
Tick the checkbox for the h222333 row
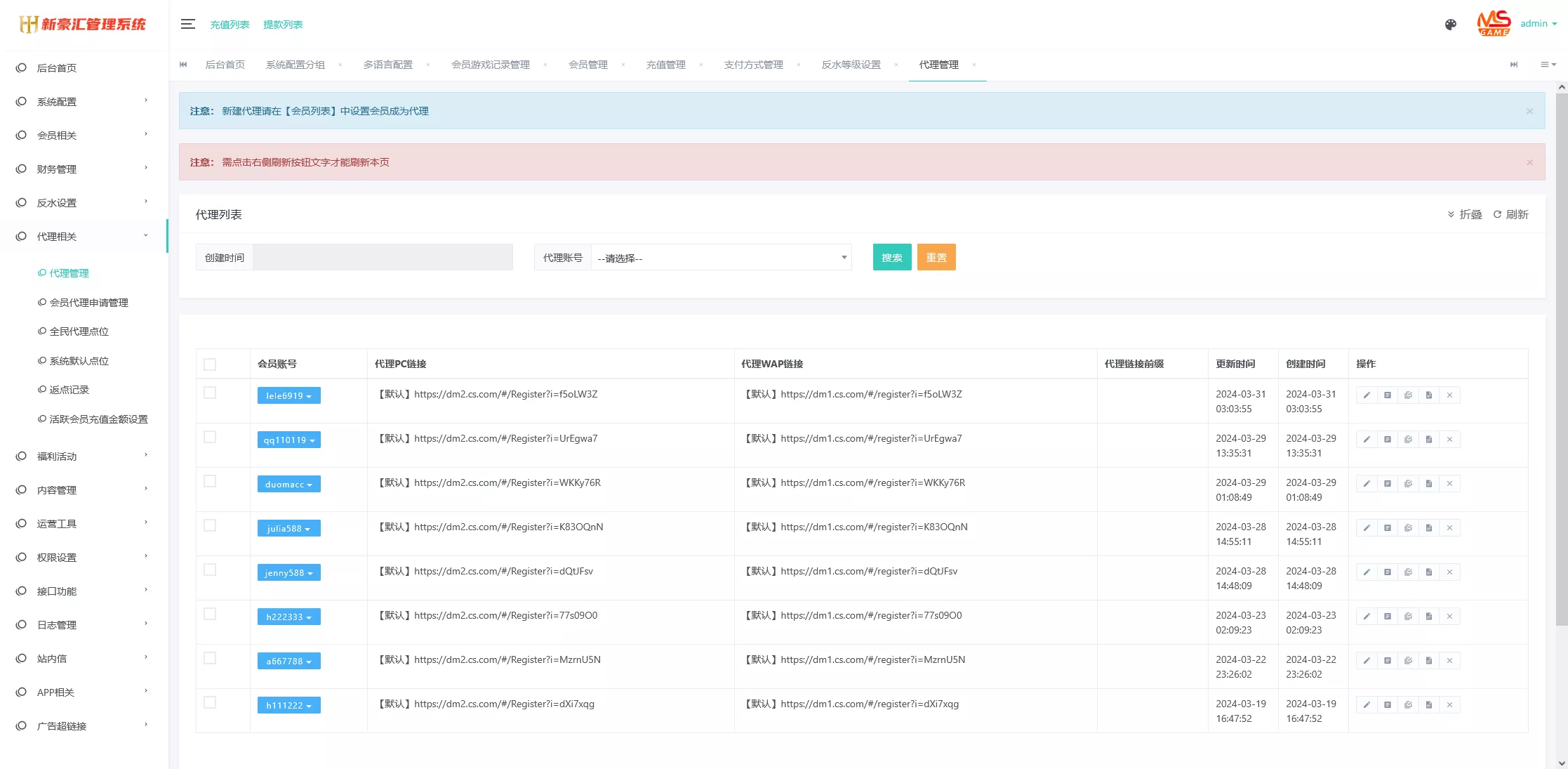[x=210, y=614]
